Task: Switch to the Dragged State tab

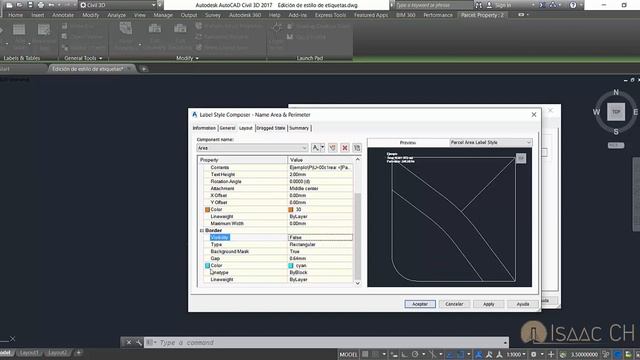Action: (x=271, y=128)
